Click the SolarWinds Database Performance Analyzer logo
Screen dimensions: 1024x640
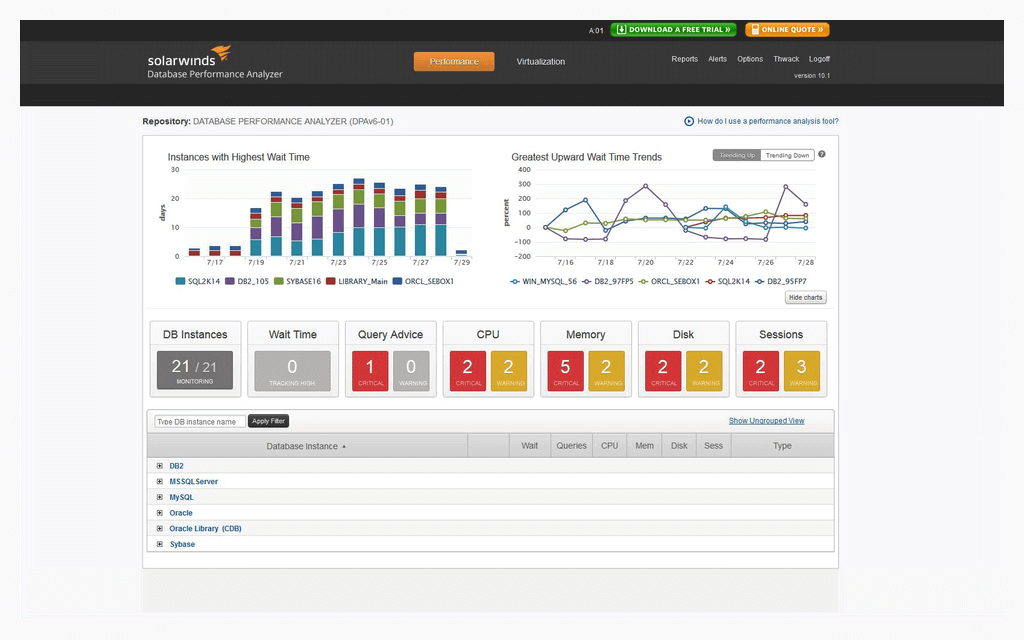[214, 63]
